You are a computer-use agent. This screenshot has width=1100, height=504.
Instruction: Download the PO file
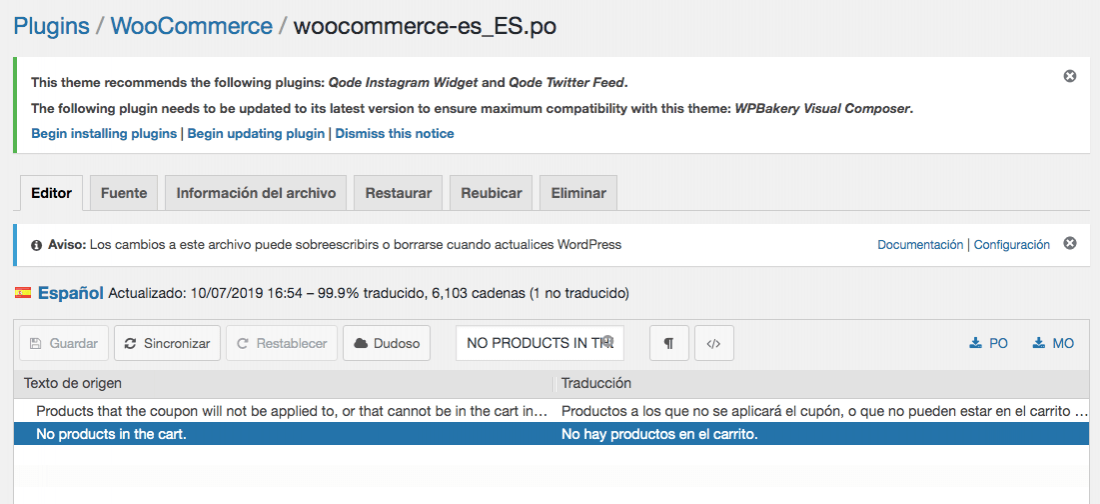tap(988, 343)
